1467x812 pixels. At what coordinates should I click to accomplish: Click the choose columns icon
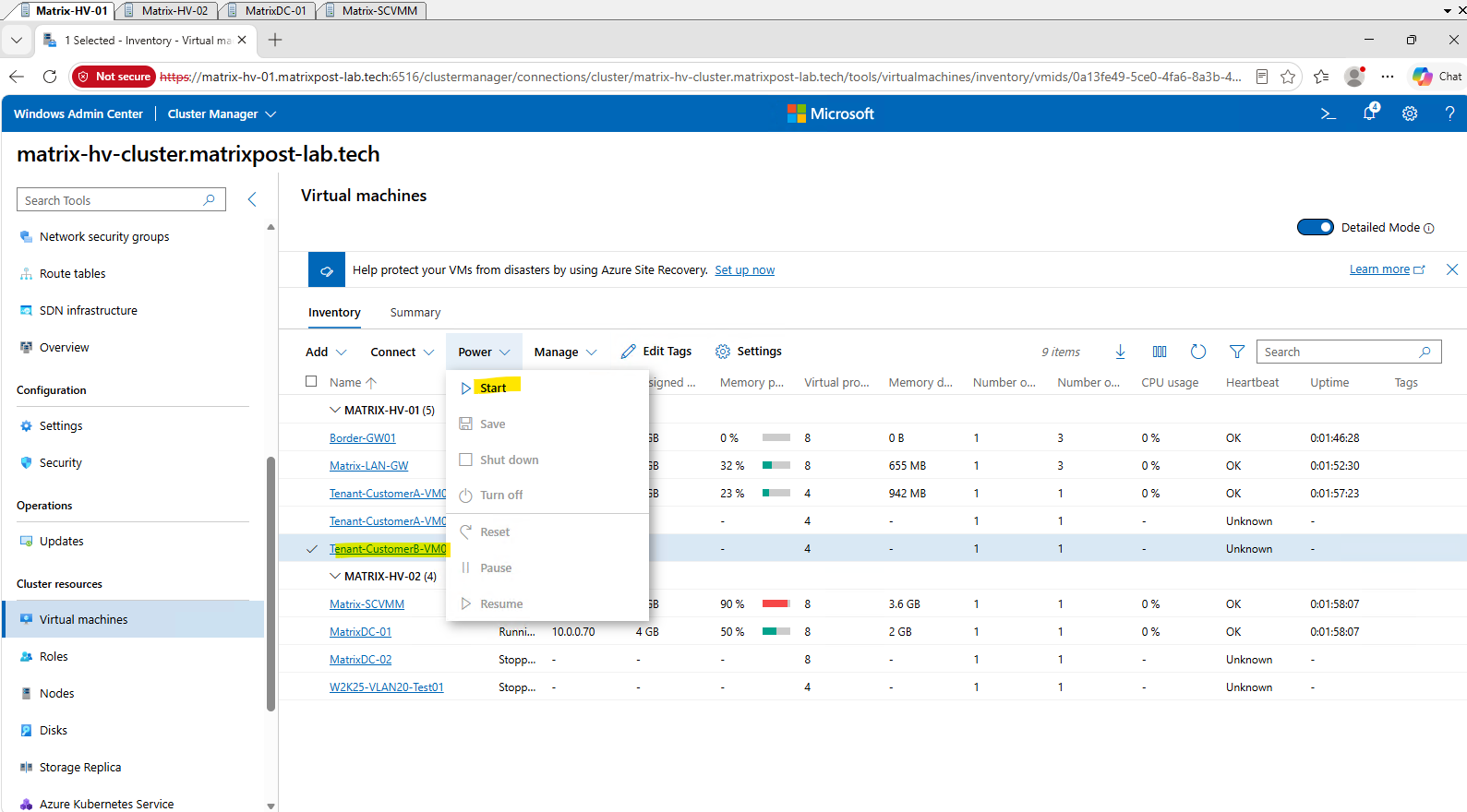[x=1160, y=352]
